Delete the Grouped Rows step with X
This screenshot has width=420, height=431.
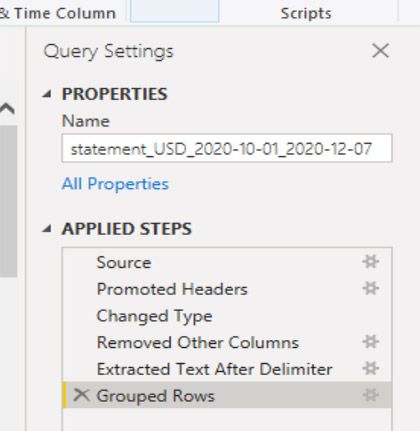(81, 395)
